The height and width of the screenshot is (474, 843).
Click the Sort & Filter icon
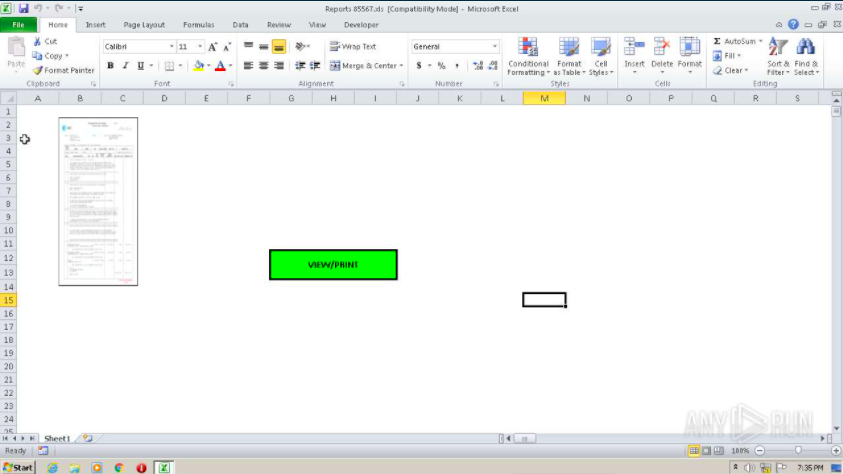coord(778,57)
